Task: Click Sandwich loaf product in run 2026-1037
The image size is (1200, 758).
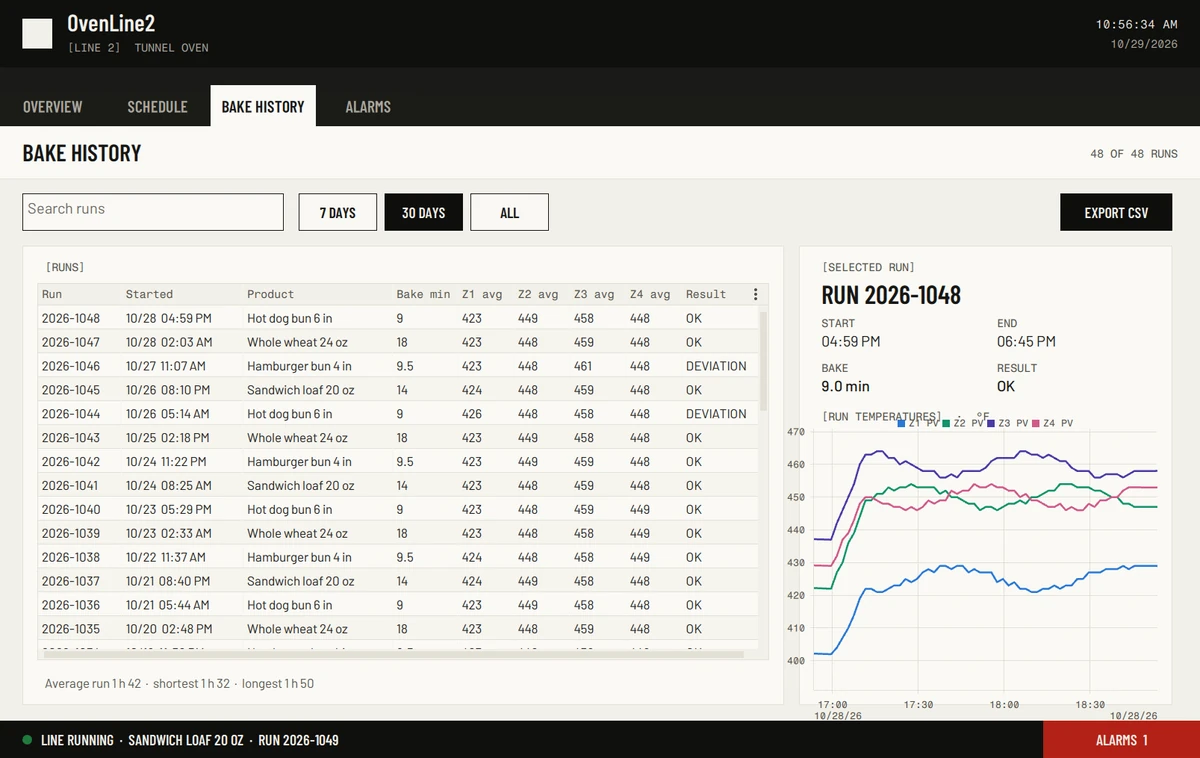Action: coord(301,582)
